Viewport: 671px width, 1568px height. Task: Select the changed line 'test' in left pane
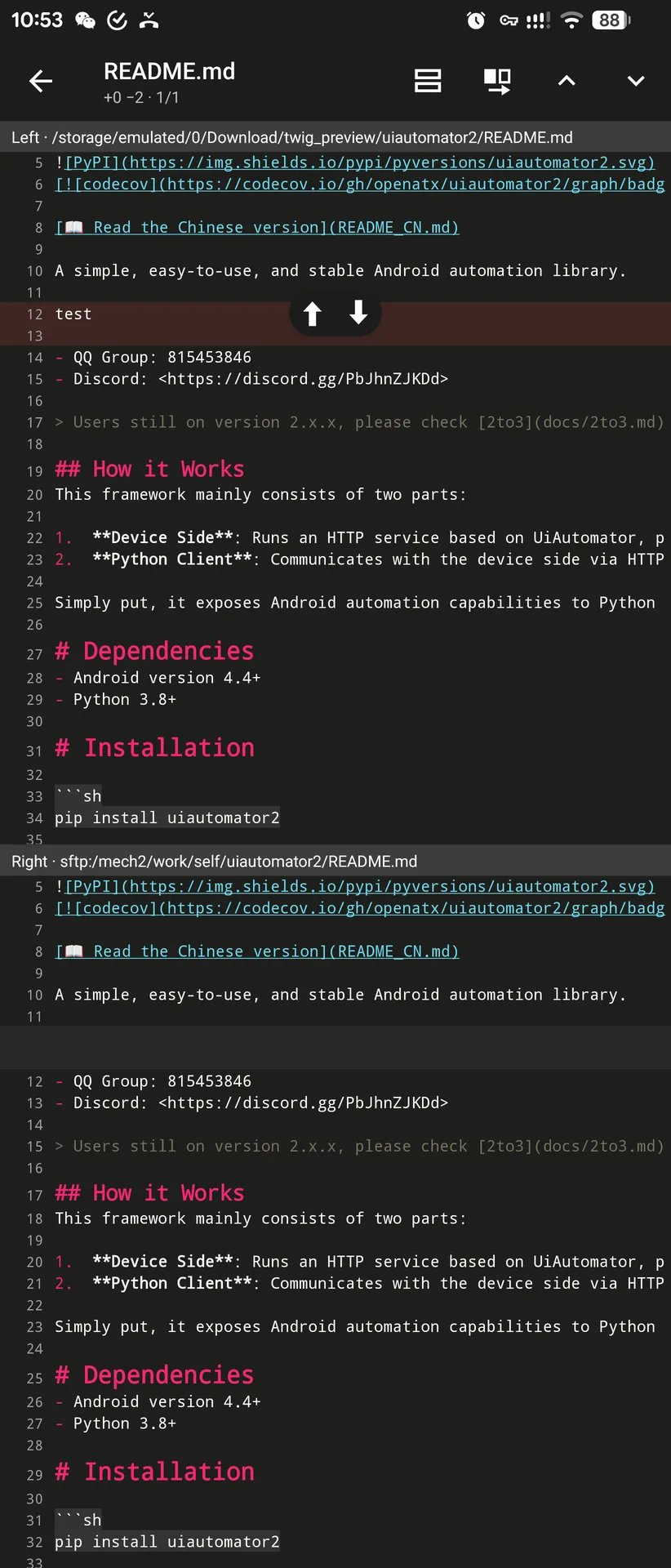click(x=73, y=314)
